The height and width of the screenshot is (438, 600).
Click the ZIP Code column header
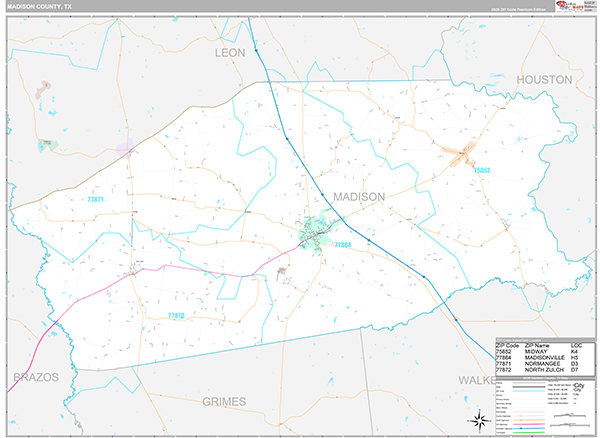point(507,345)
